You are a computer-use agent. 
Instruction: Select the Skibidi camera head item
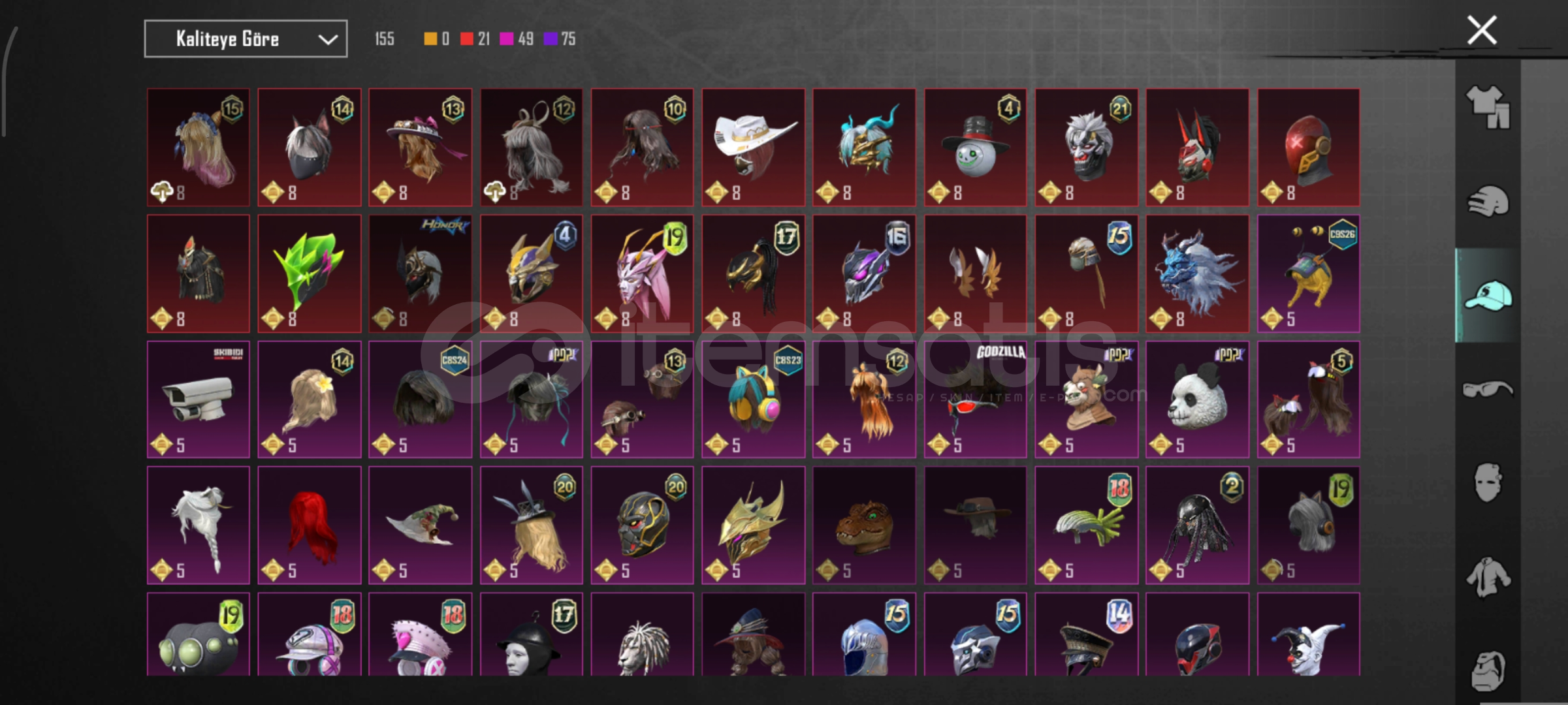pyautogui.click(x=199, y=399)
